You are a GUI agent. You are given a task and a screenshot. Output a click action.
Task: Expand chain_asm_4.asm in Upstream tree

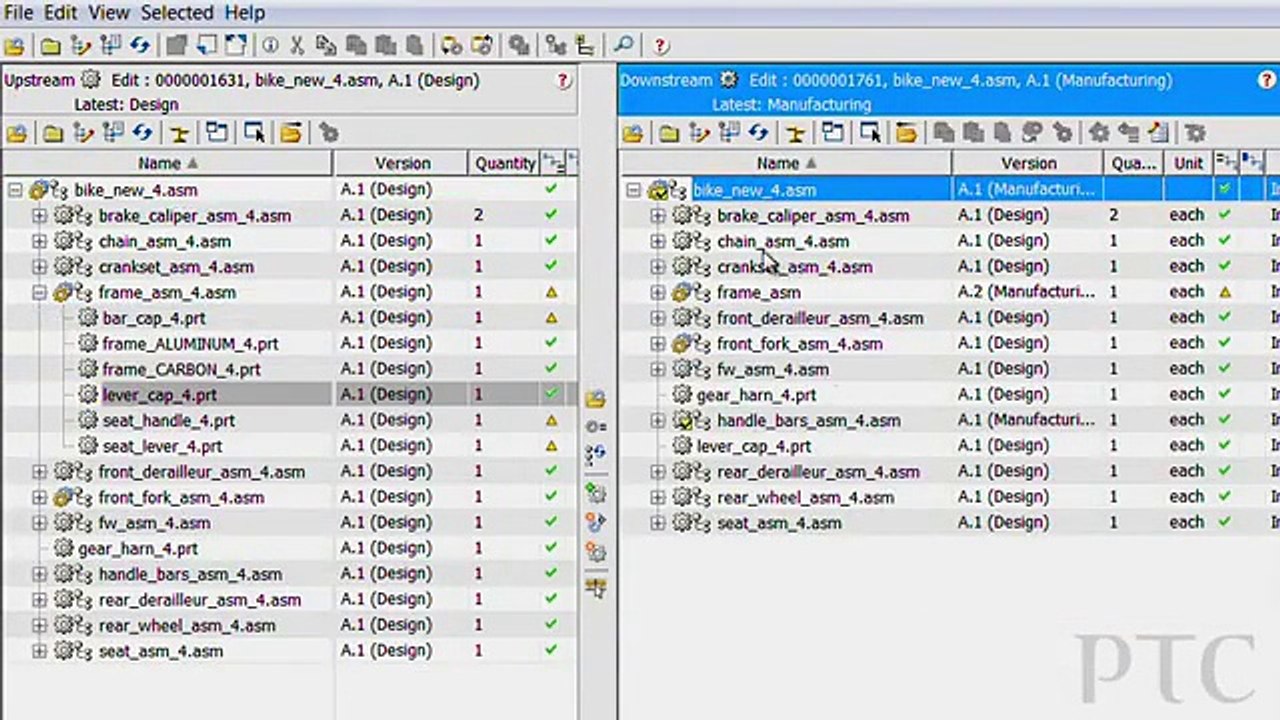click(x=39, y=241)
